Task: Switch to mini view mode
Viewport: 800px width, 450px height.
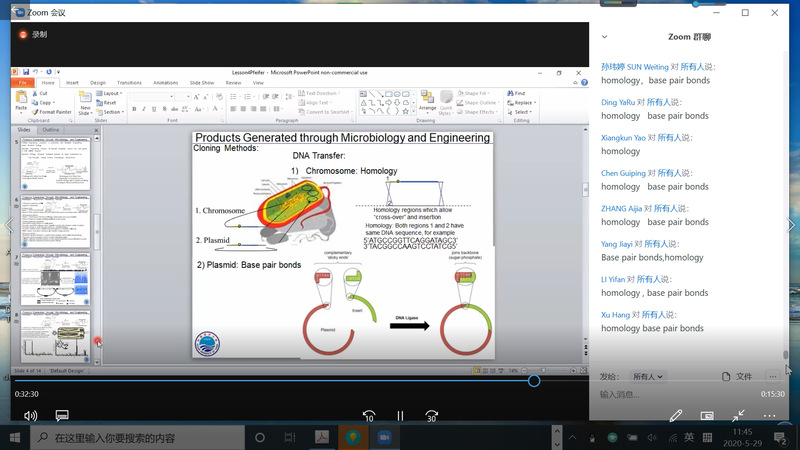Action: (707, 416)
